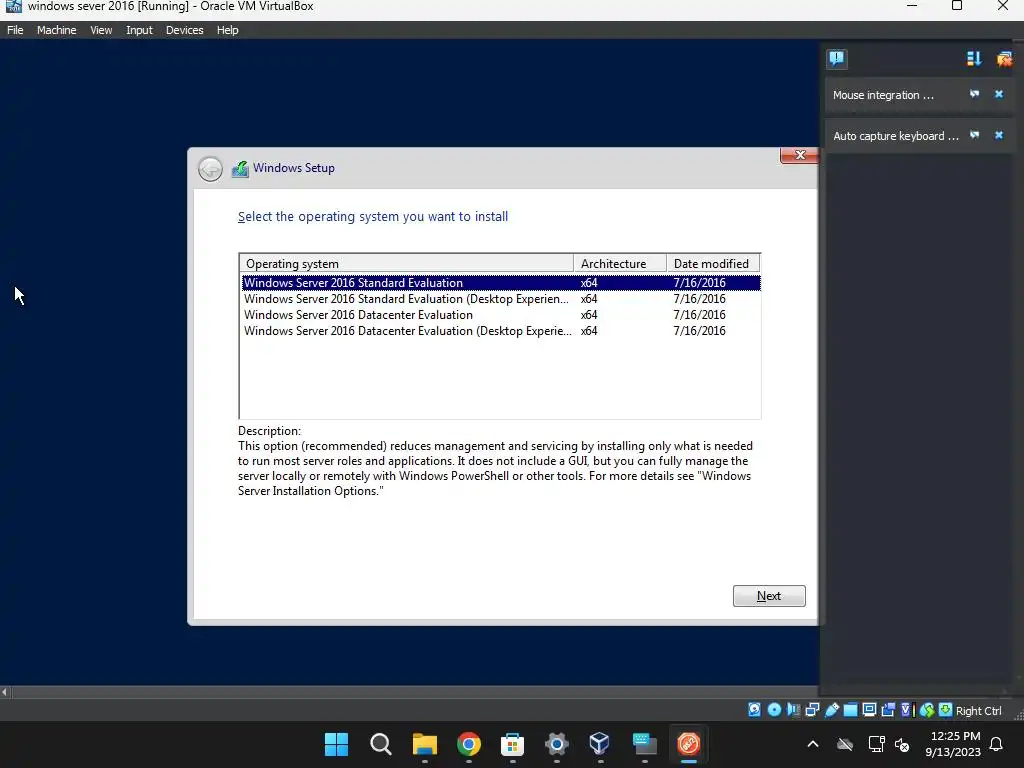Open the Windows Start menu
1024x768 pixels.
[x=336, y=744]
